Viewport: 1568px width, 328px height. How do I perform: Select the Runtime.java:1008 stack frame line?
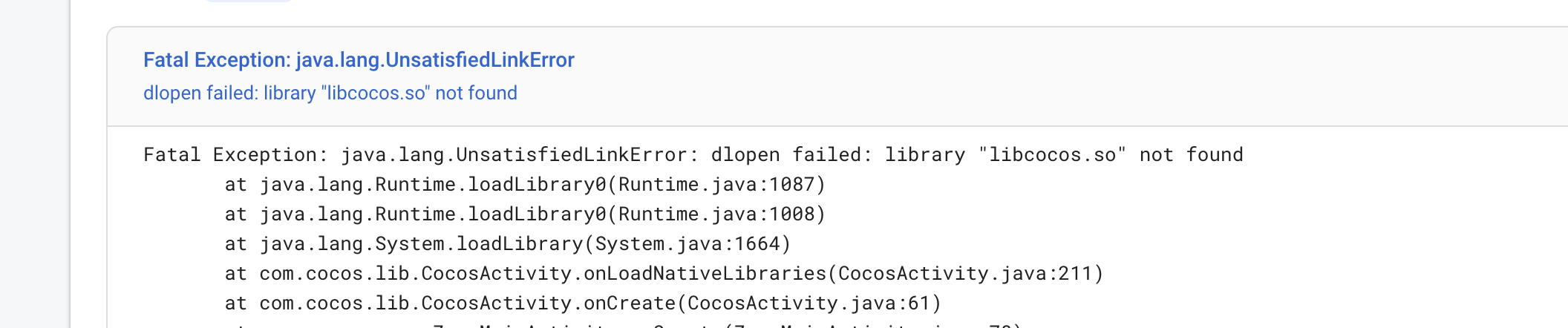click(x=524, y=214)
